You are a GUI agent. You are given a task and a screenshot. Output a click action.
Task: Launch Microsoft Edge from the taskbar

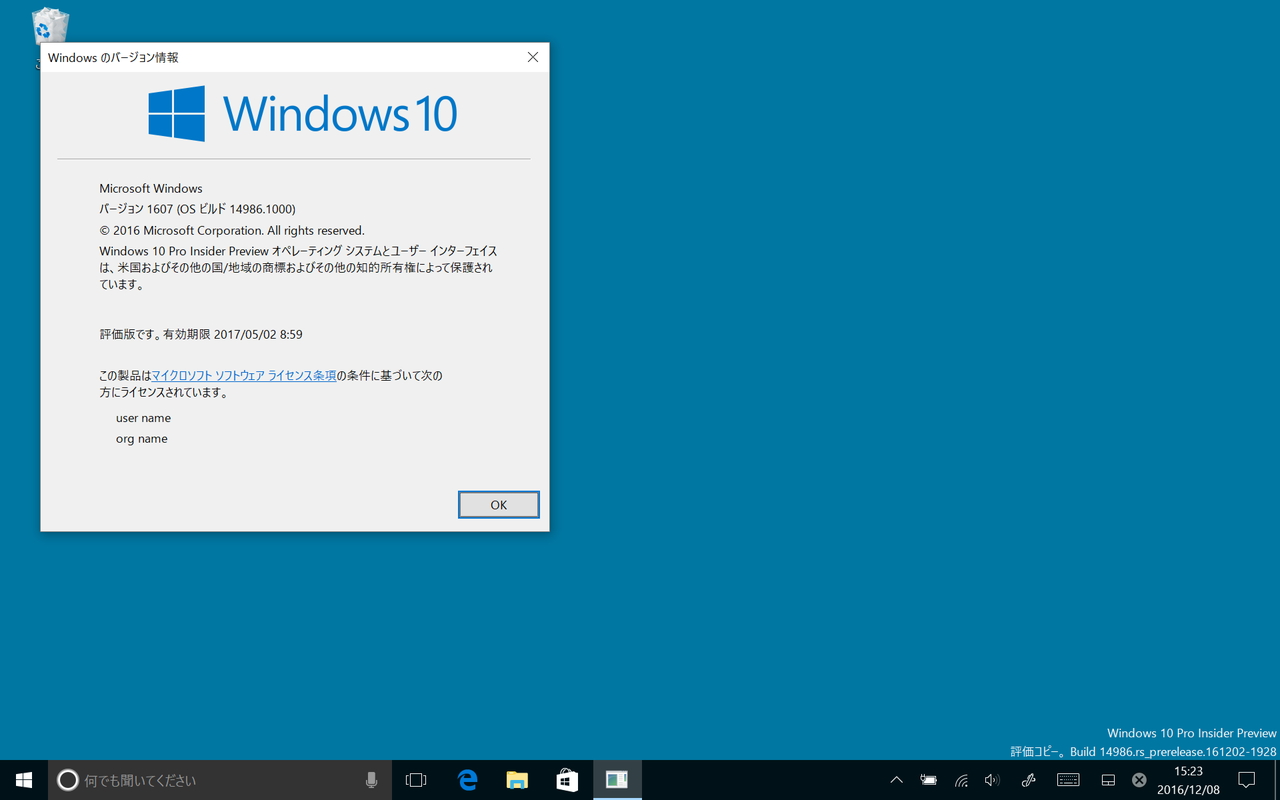[x=467, y=779]
